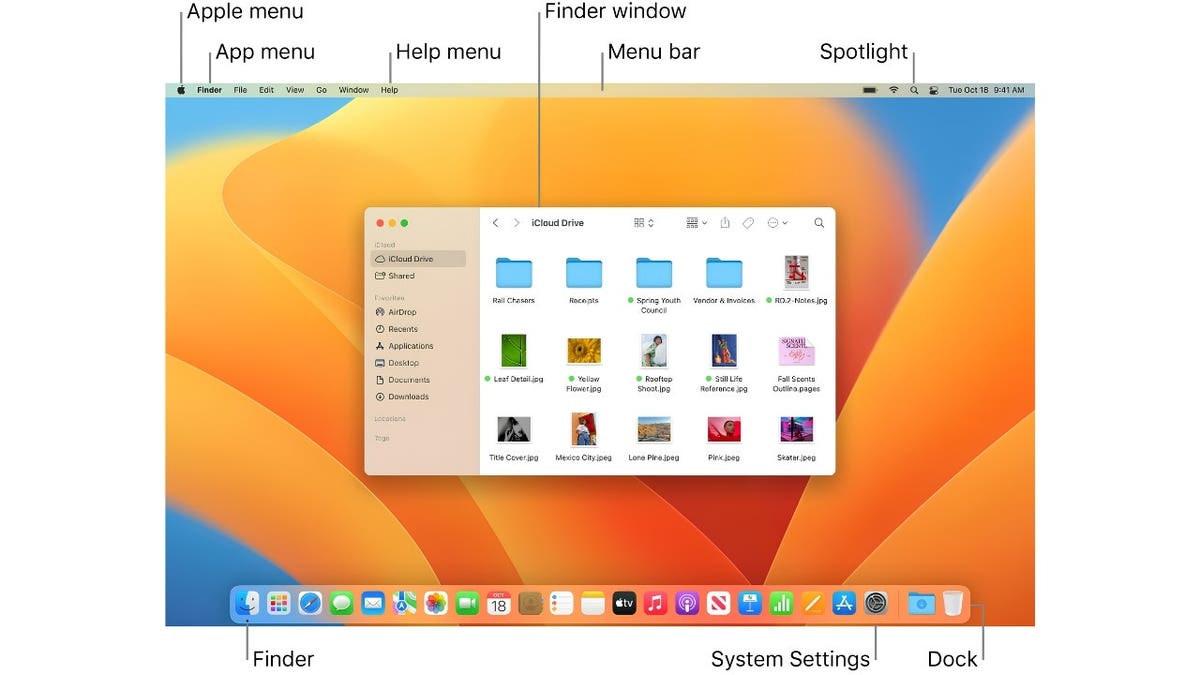Screen dimensions: 1200x675
Task: Select Recents in the sidebar
Action: point(418,329)
